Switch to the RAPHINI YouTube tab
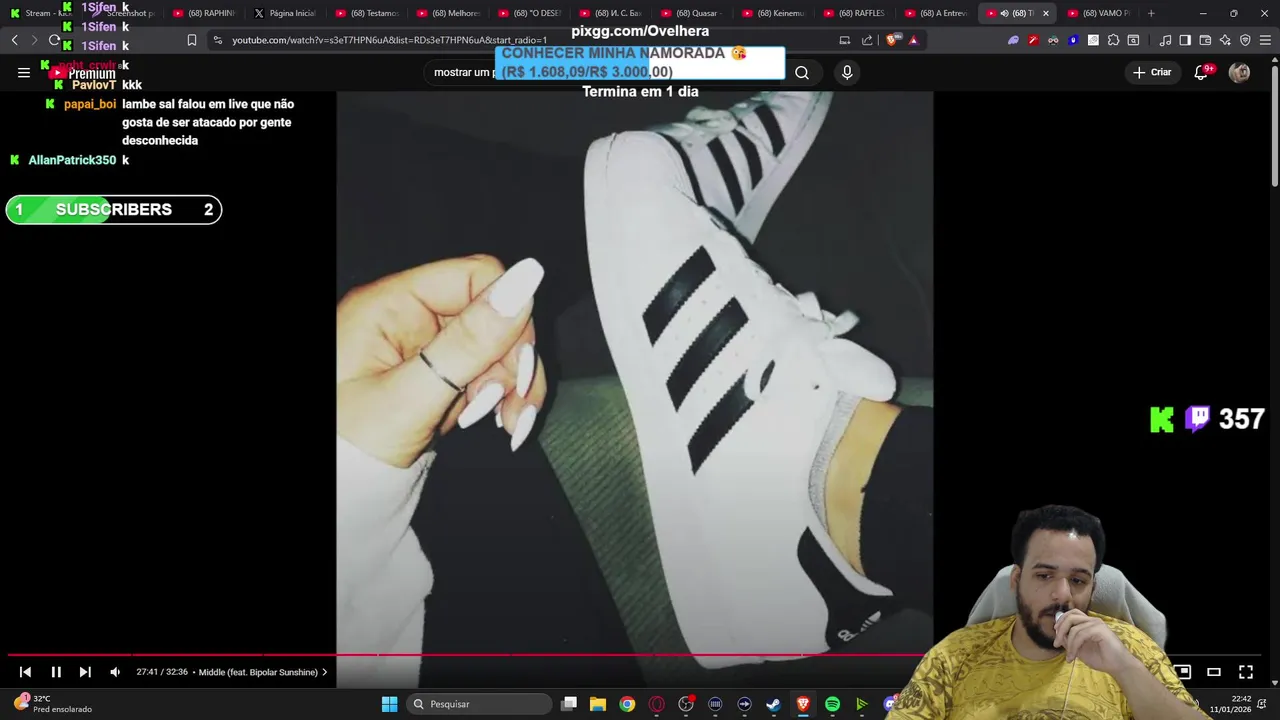The width and height of the screenshot is (1280, 720). 204,13
